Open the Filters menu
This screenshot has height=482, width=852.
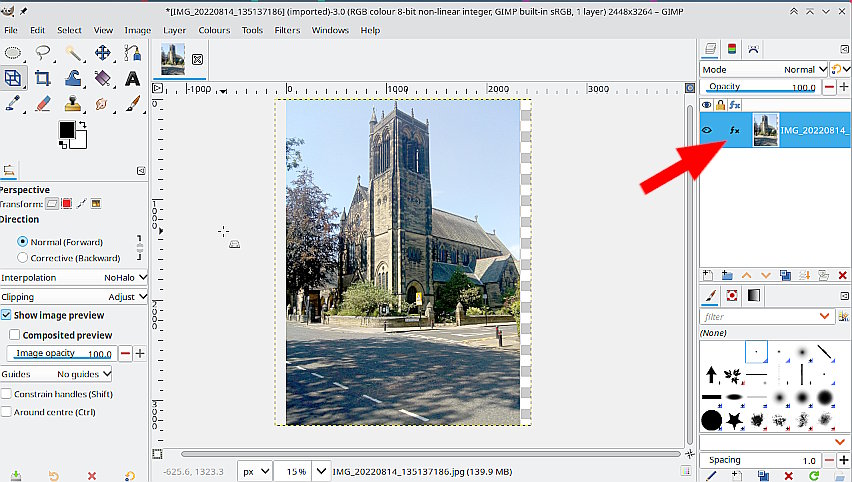287,30
